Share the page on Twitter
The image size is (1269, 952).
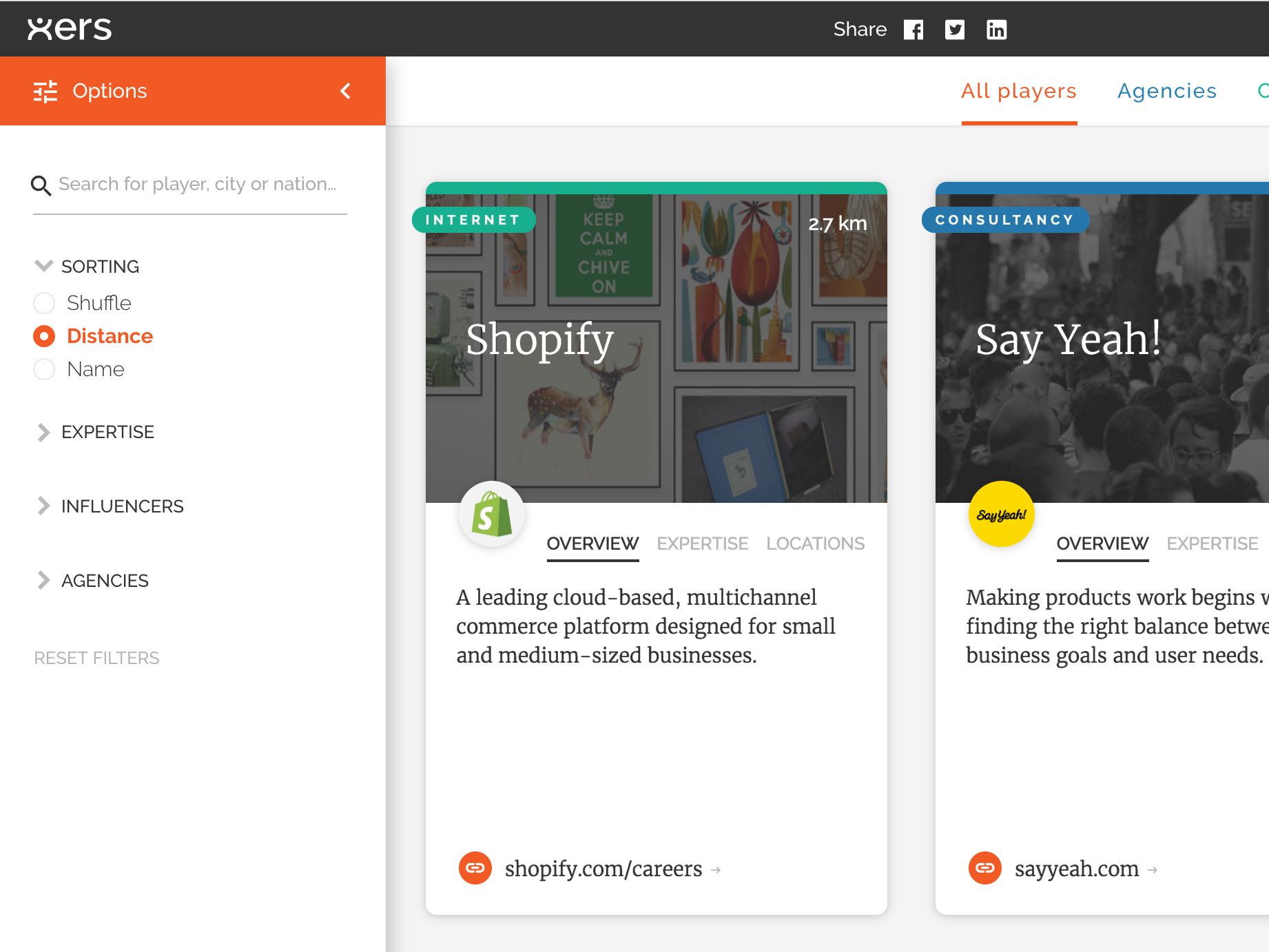click(x=955, y=29)
